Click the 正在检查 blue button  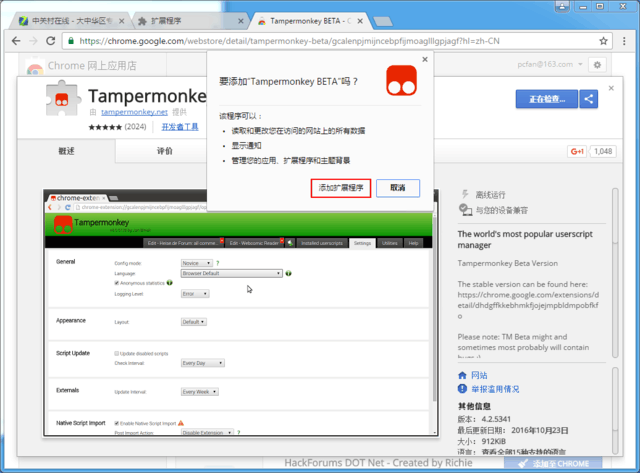tap(547, 99)
